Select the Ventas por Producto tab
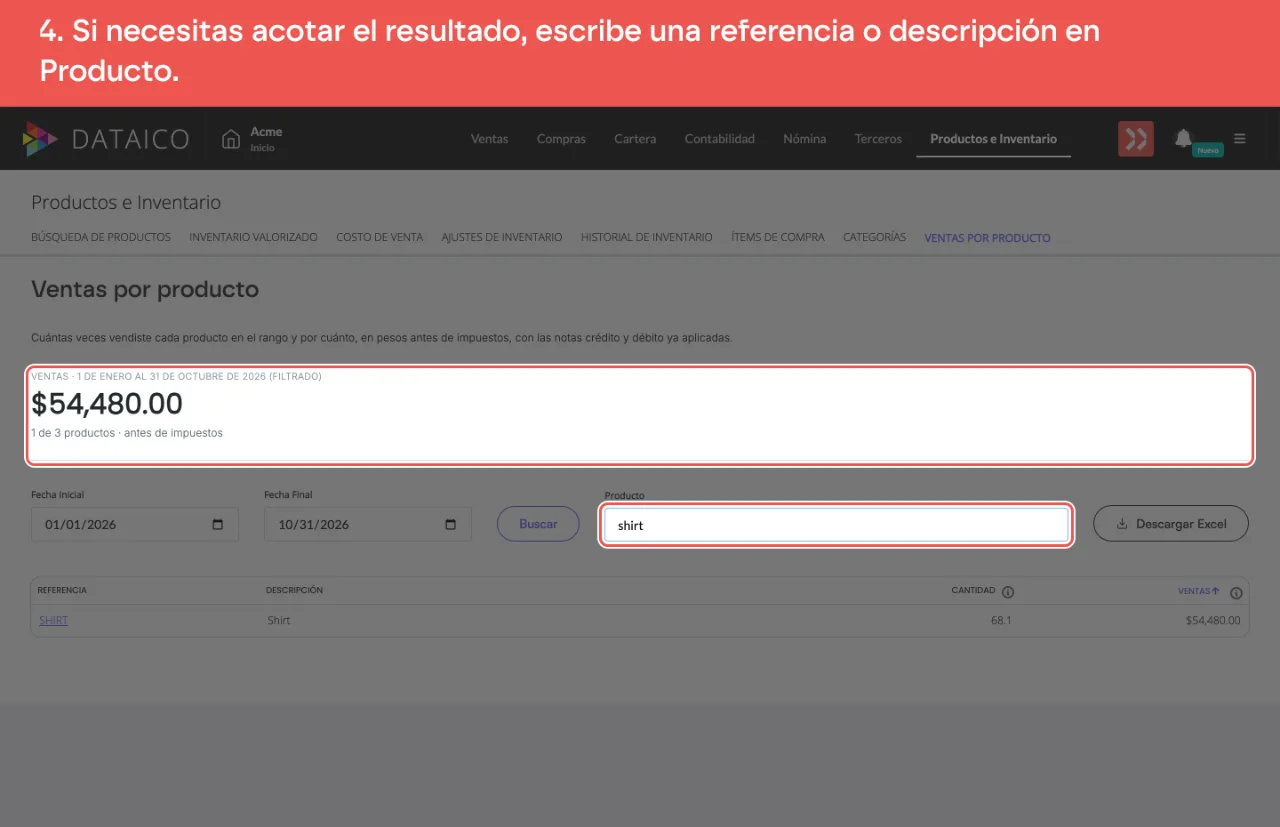1280x827 pixels. point(987,238)
